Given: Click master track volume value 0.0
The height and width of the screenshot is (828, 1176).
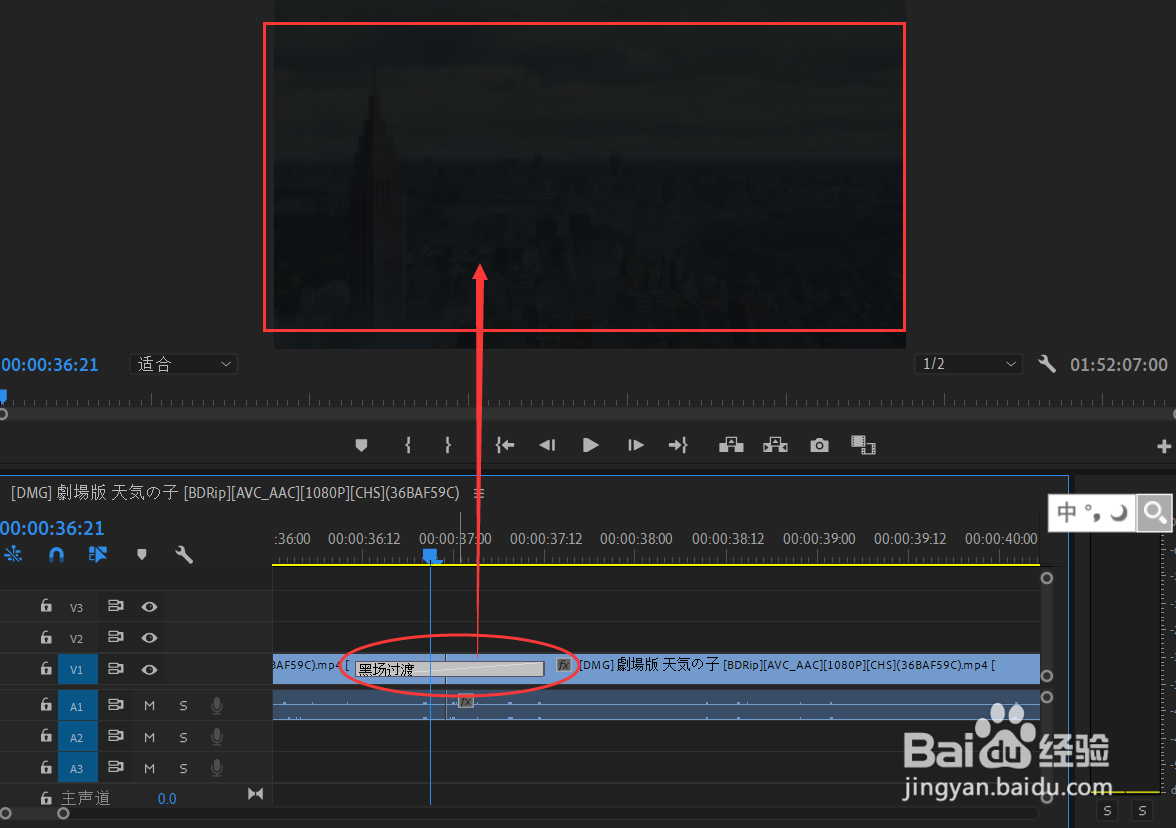Looking at the screenshot, I should pyautogui.click(x=167, y=799).
